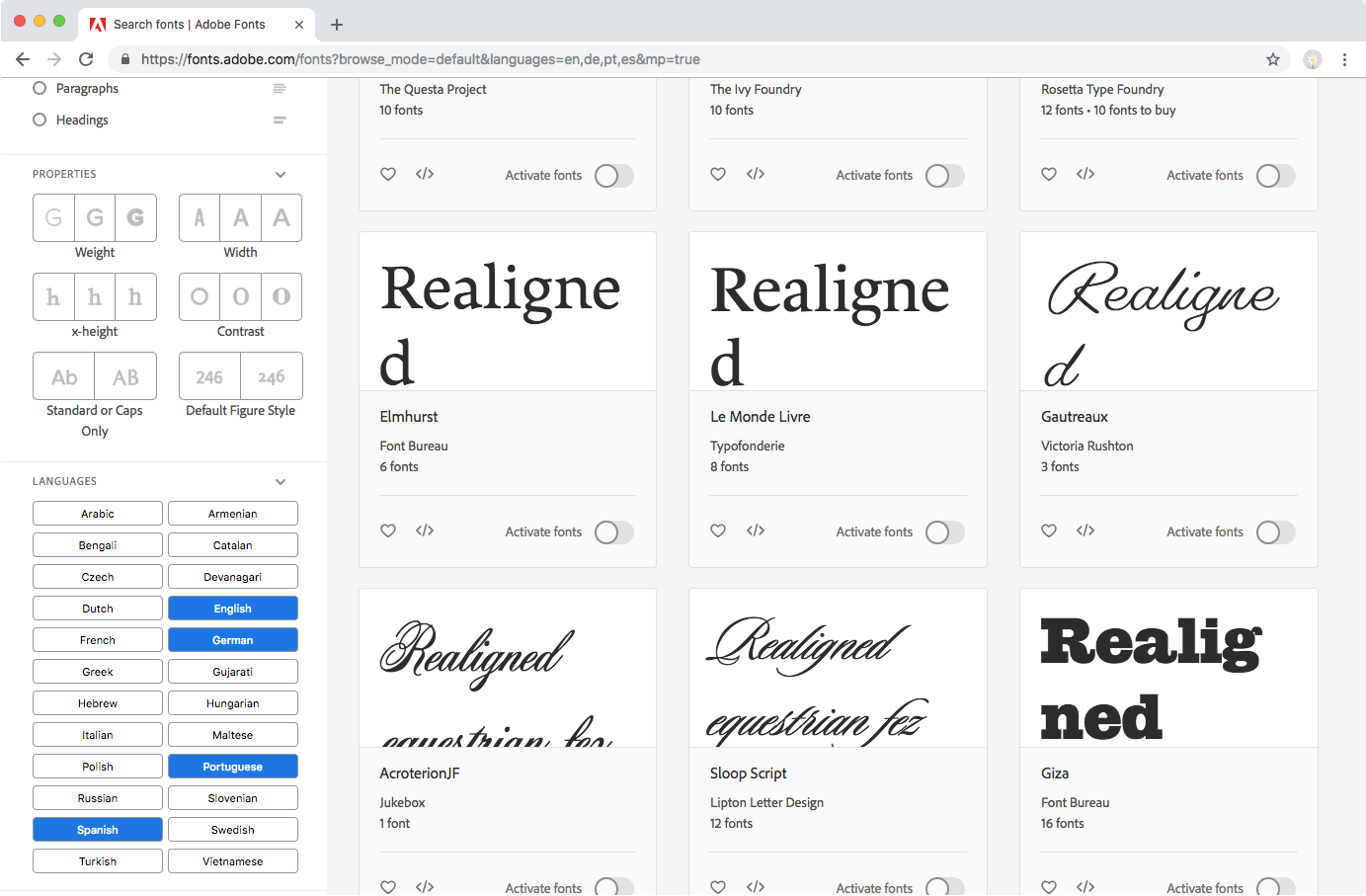The width and height of the screenshot is (1366, 896).
Task: Open web project code icon for Elmhurst
Action: click(x=425, y=530)
